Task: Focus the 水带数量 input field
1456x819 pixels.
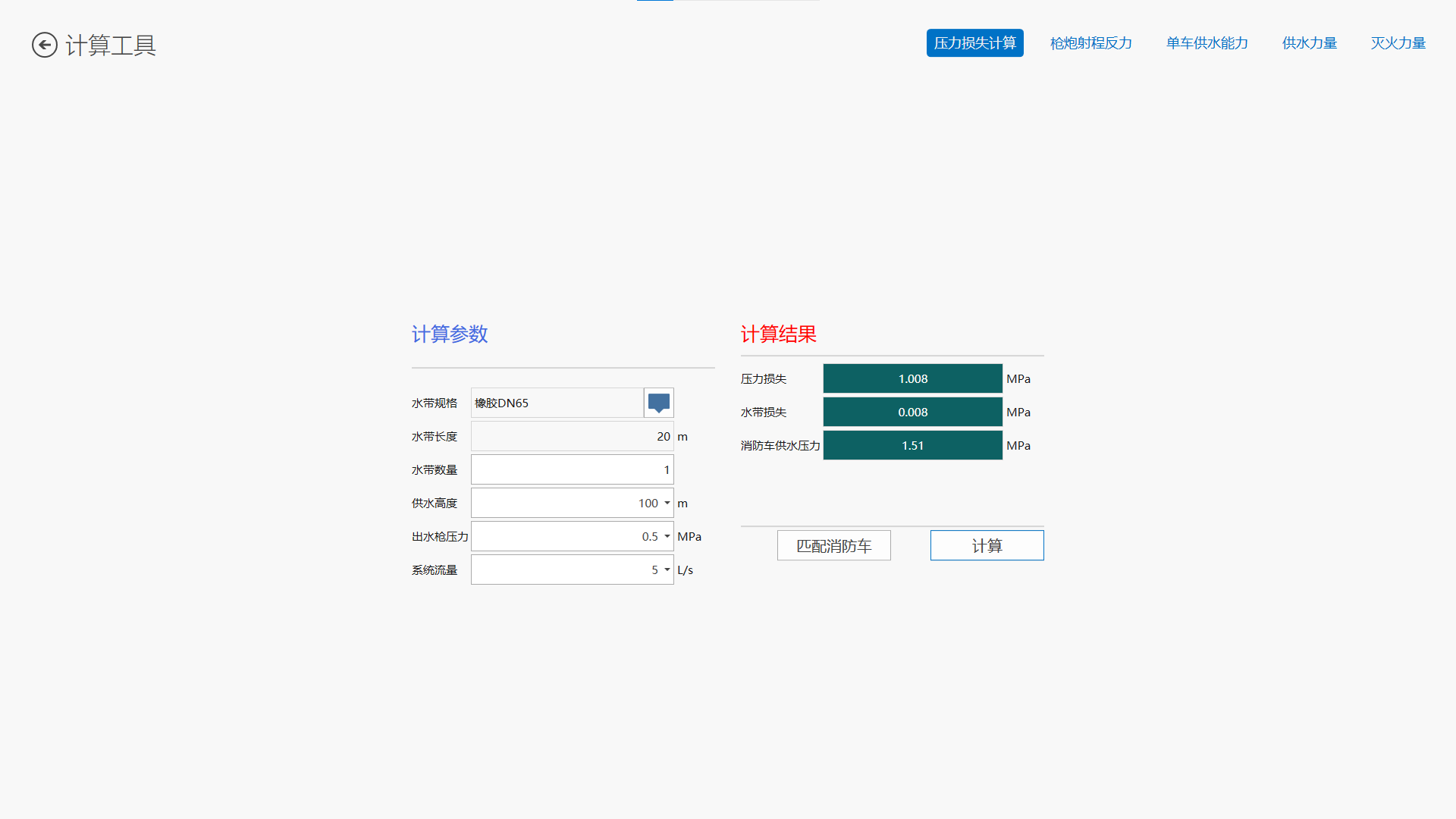Action: 573,469
